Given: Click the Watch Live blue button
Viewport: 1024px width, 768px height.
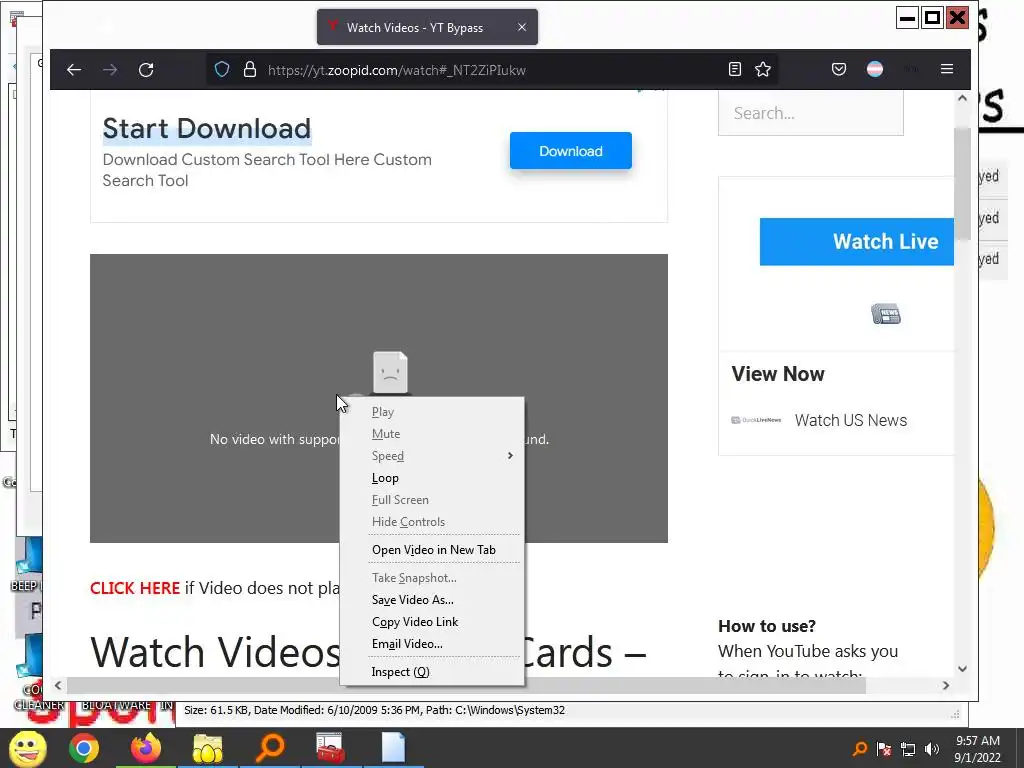Looking at the screenshot, I should (857, 242).
